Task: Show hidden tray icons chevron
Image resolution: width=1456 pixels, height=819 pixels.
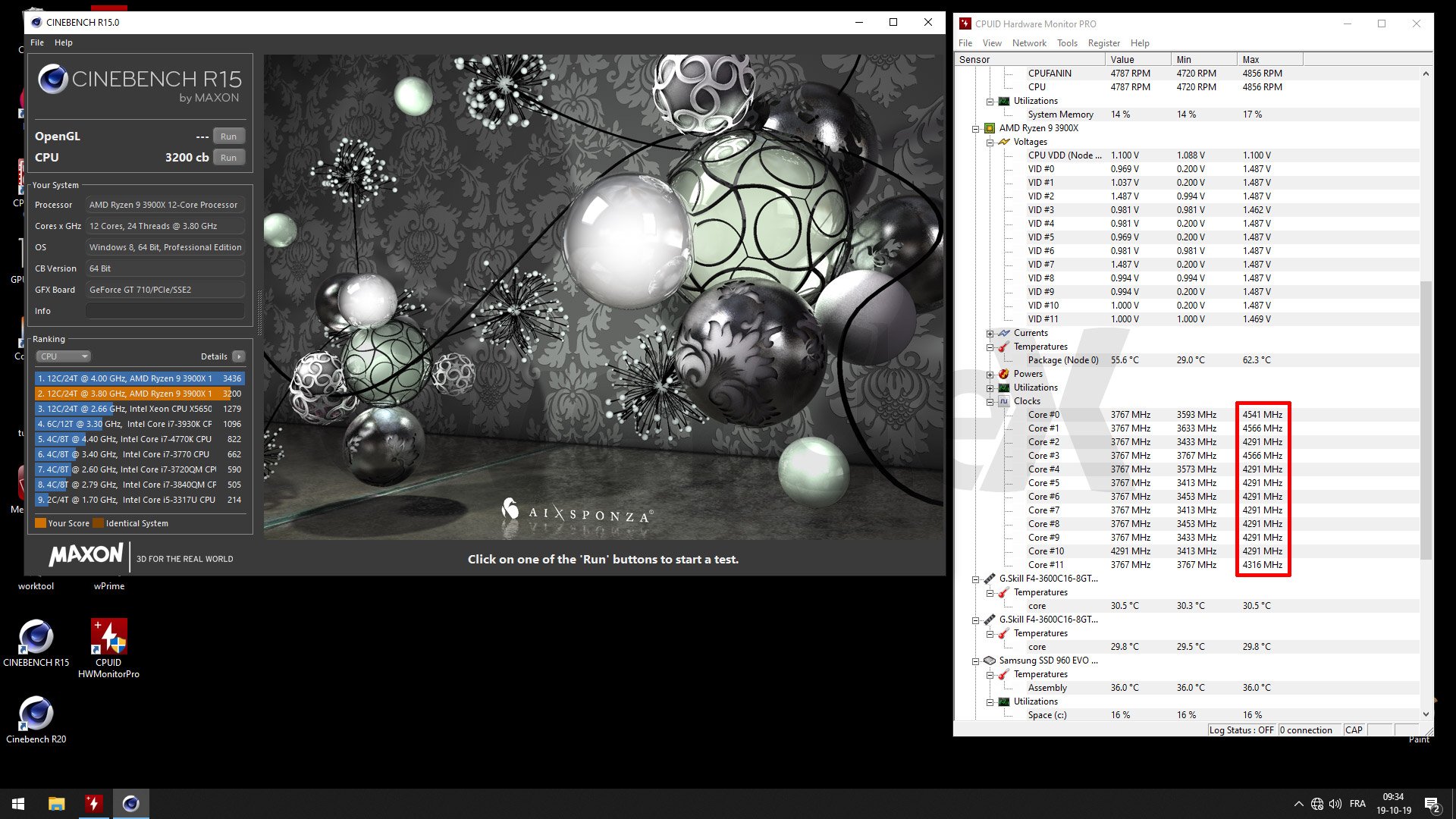Action: [x=1299, y=804]
